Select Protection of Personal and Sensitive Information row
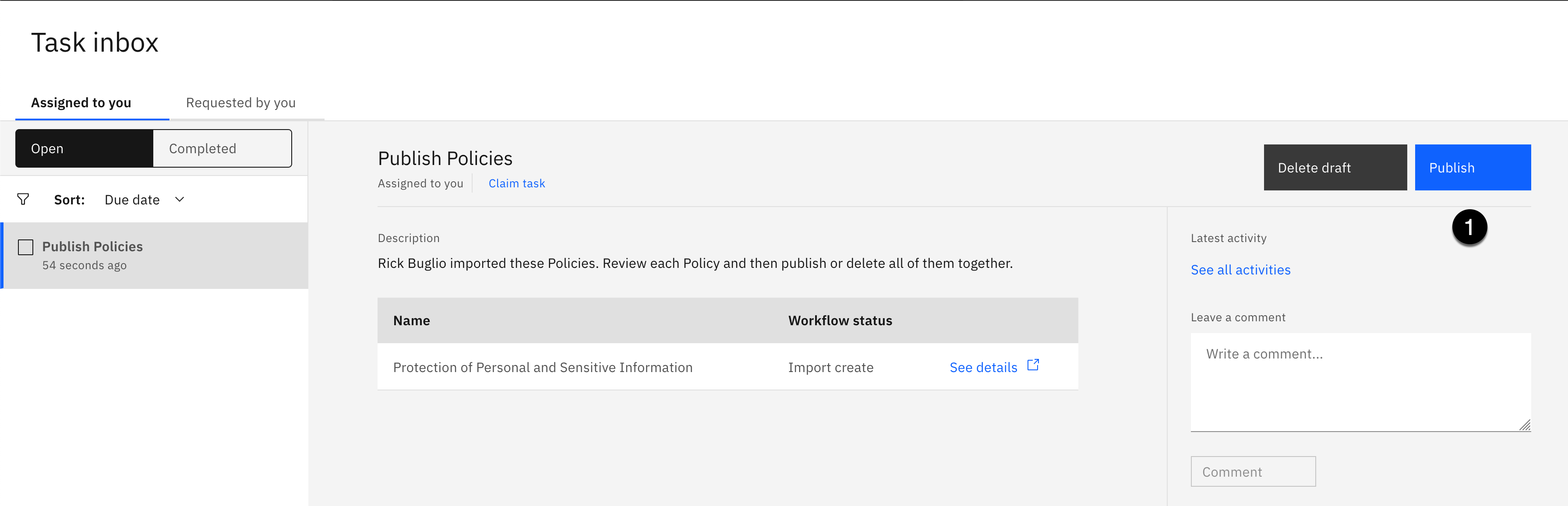The width and height of the screenshot is (1568, 506). [542, 367]
